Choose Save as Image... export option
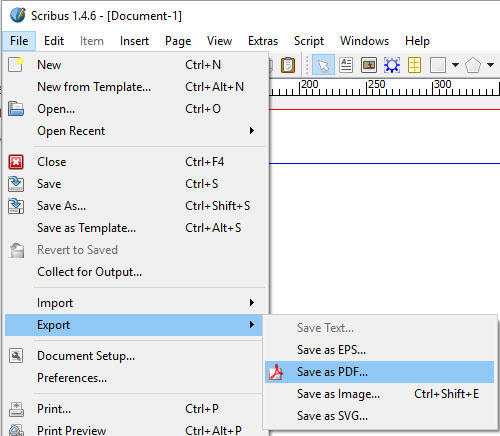Viewport: 500px width, 436px height. (379, 394)
